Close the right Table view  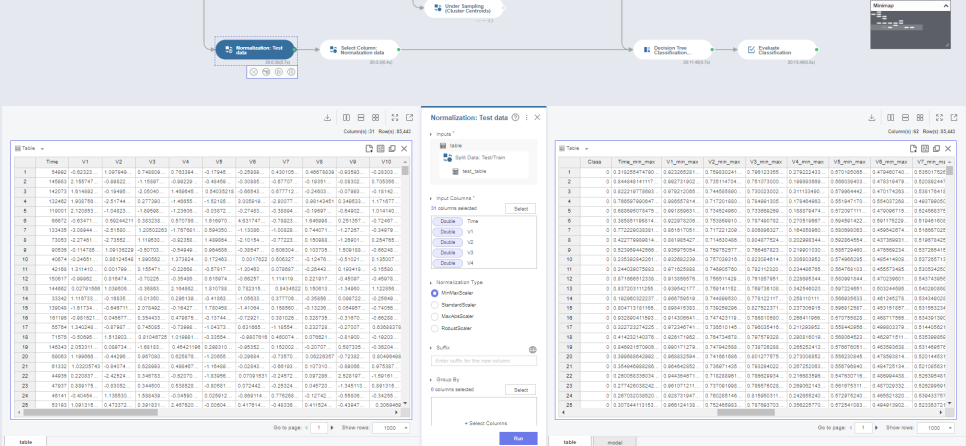[x=948, y=148]
